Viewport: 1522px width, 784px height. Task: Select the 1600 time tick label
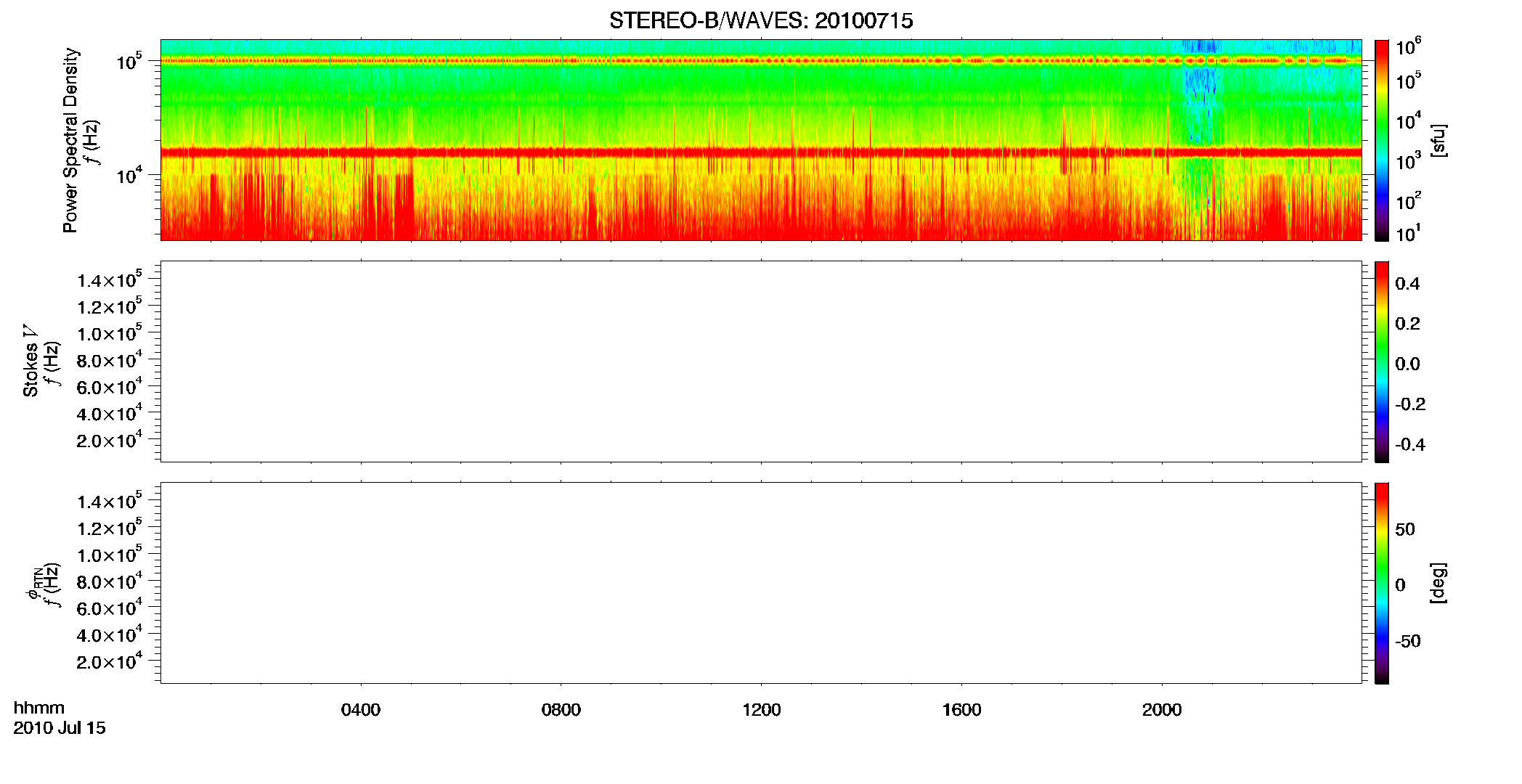coord(961,710)
